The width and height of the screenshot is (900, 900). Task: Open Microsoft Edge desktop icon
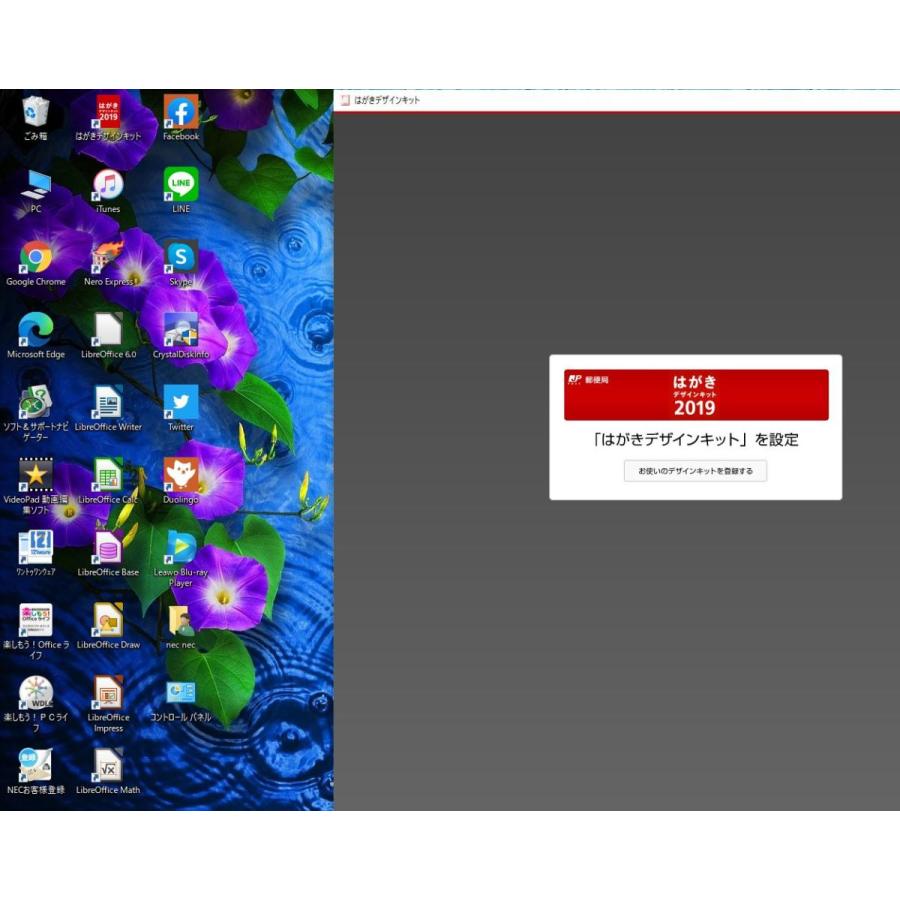coord(36,331)
